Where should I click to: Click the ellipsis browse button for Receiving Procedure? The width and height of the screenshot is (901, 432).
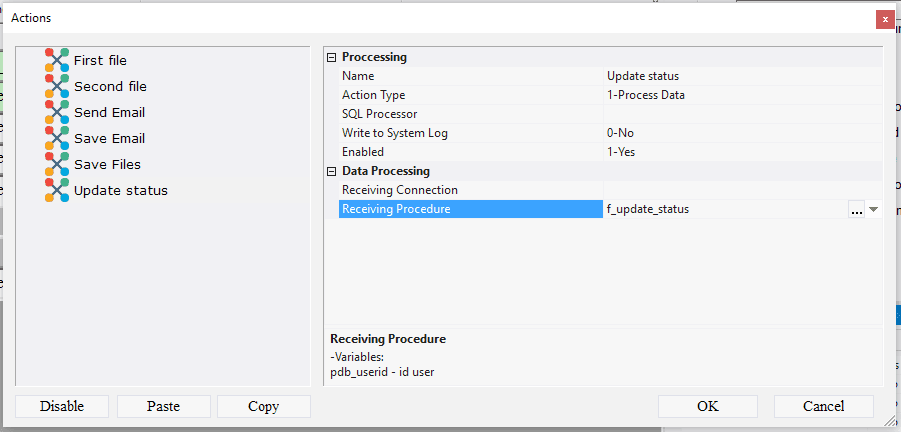[856, 210]
